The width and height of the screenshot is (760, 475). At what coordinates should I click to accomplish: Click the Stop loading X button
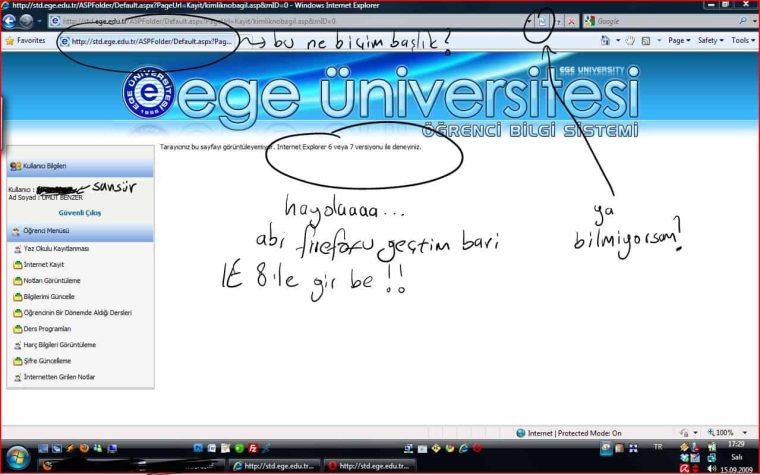point(571,20)
